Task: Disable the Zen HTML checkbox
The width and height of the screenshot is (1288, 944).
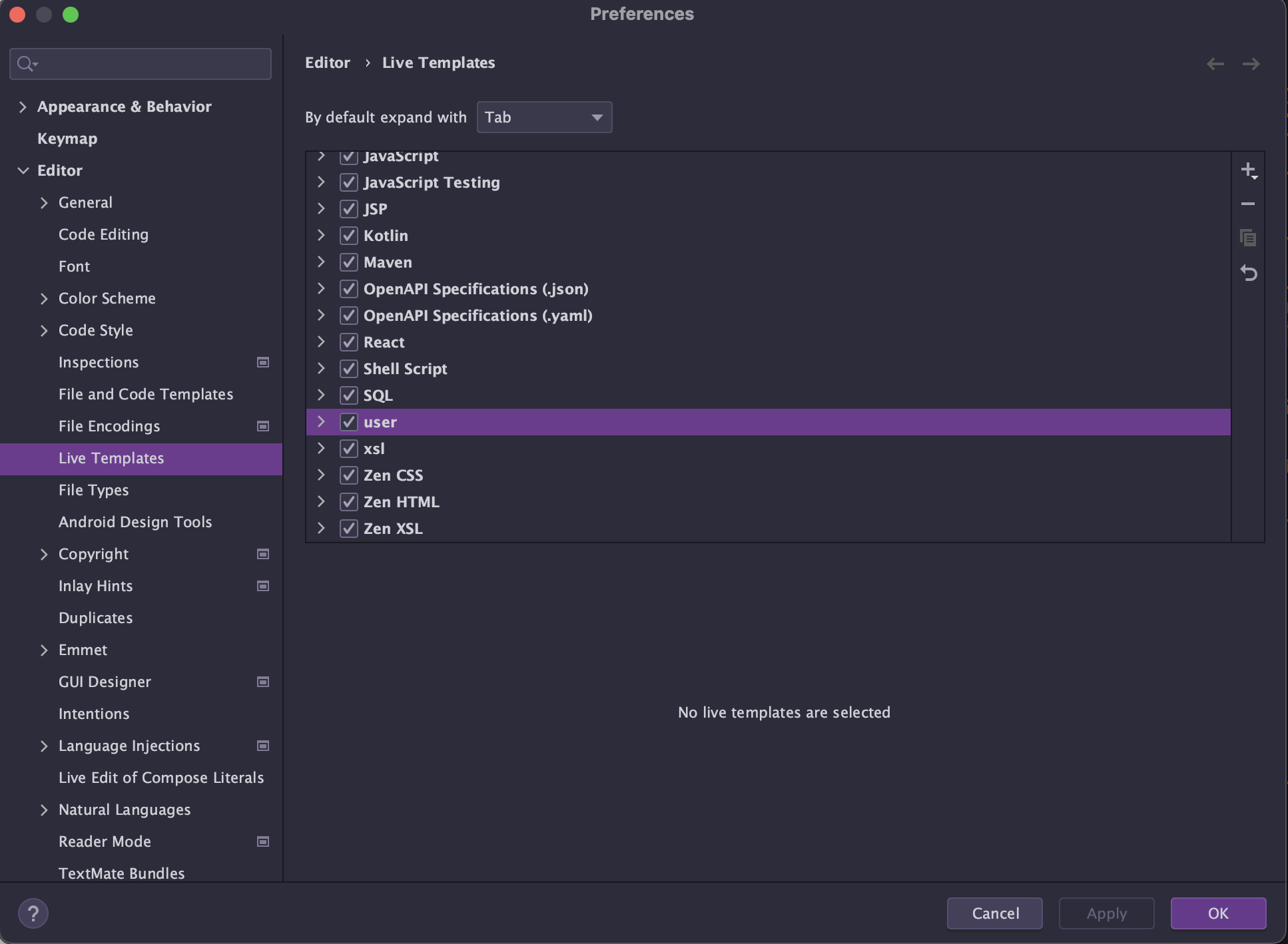Action: pyautogui.click(x=349, y=502)
